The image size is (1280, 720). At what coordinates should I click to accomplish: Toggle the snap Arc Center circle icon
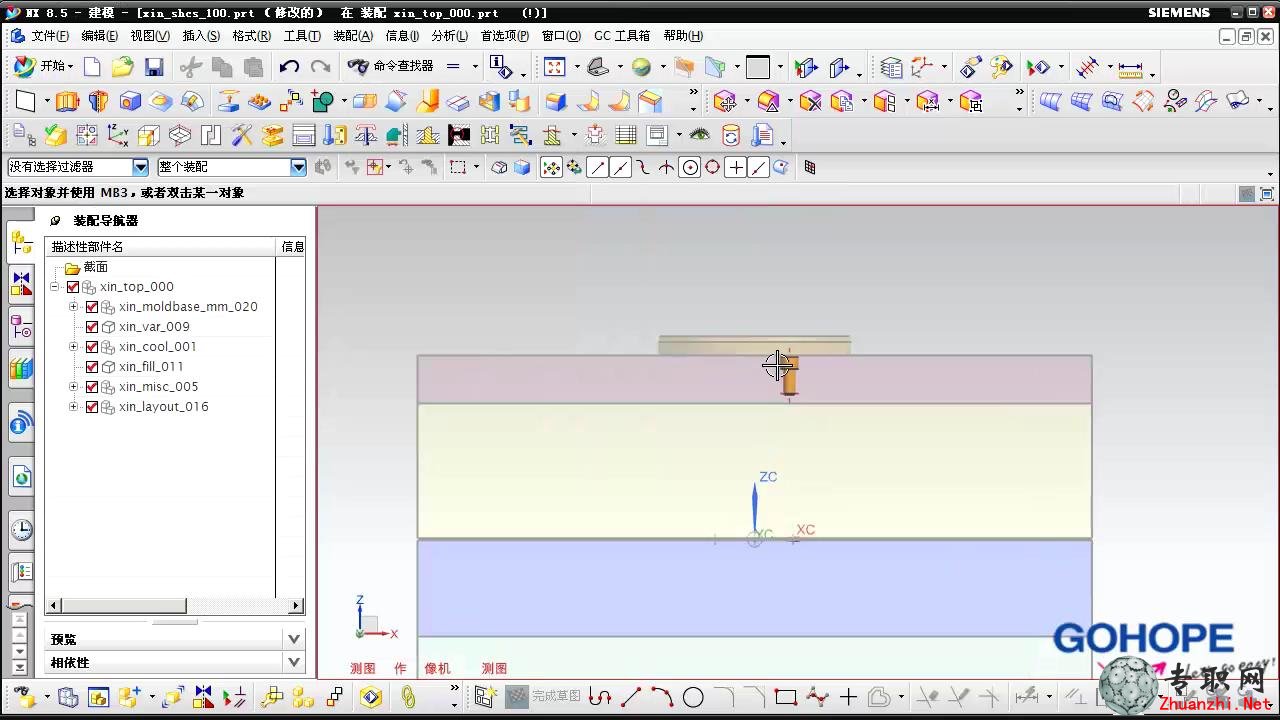[690, 168]
